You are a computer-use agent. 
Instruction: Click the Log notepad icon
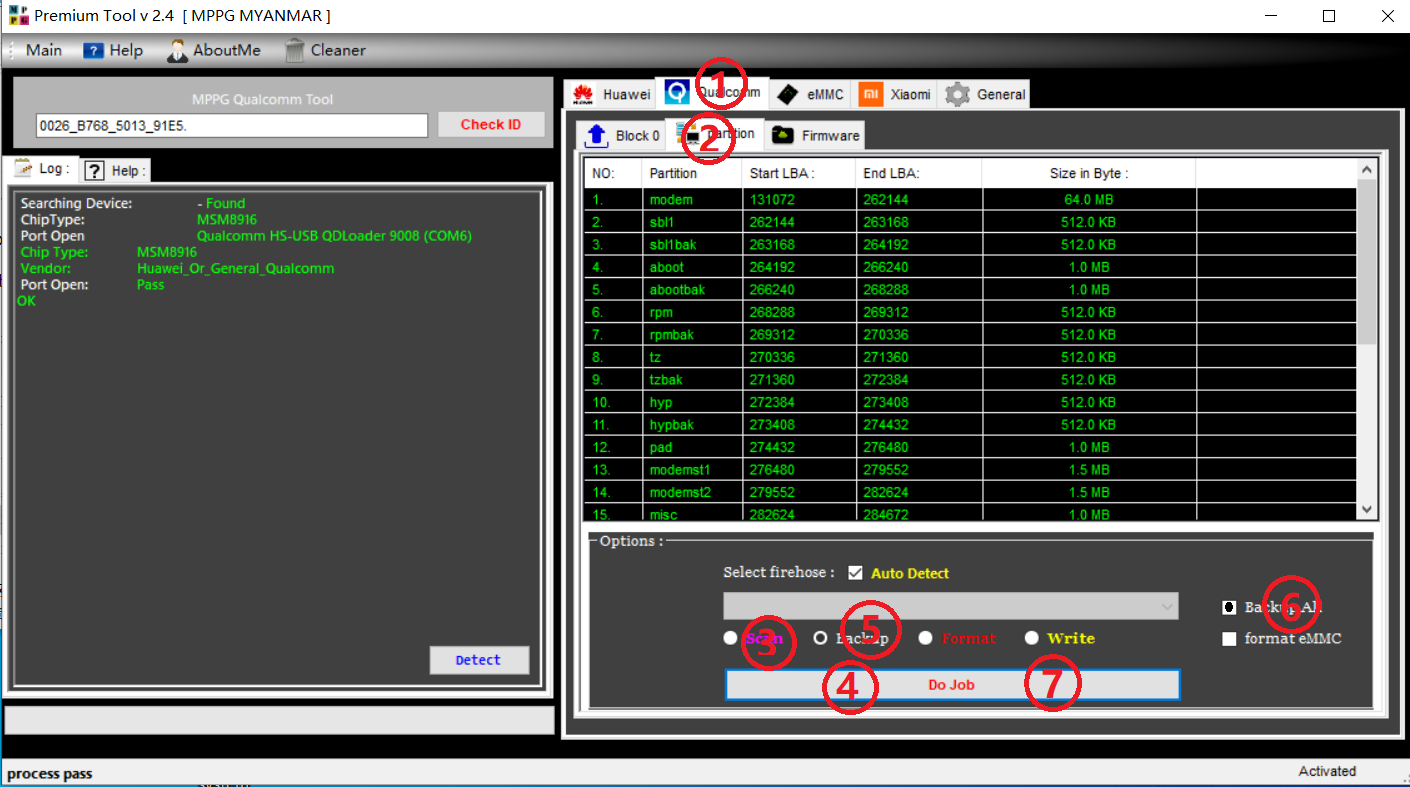coord(24,168)
